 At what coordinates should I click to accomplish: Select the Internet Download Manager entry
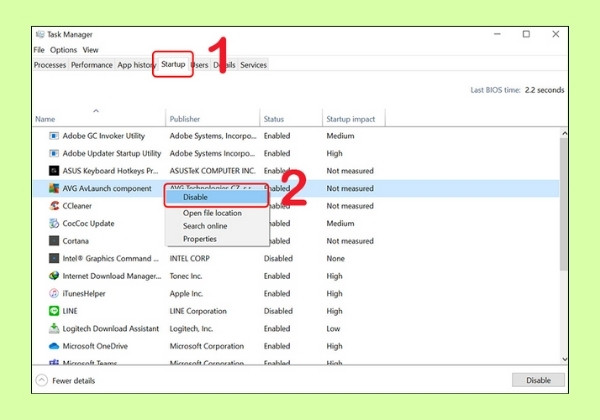tap(112, 276)
